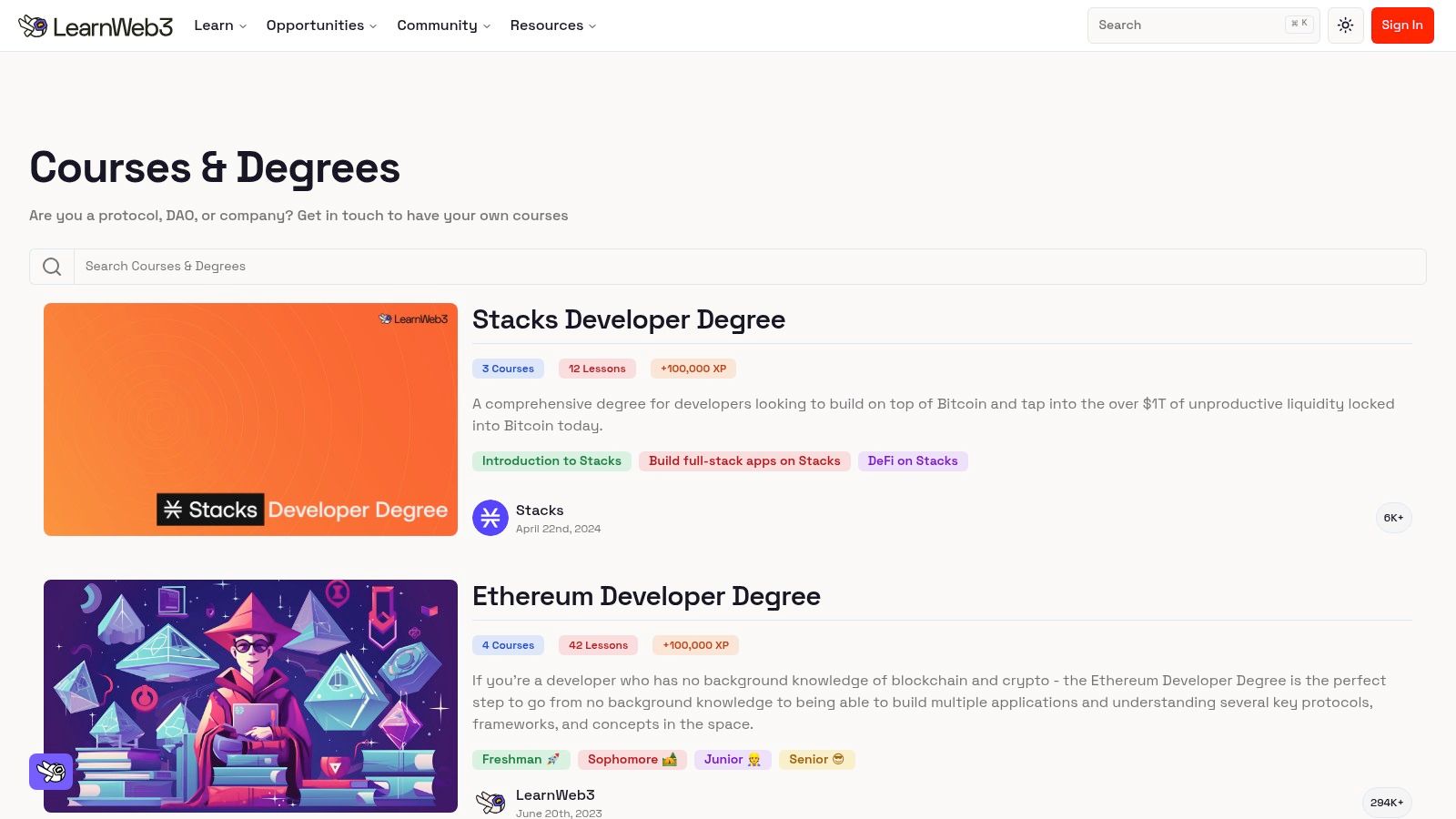
Task: Select the Junior course tag
Action: point(733,760)
